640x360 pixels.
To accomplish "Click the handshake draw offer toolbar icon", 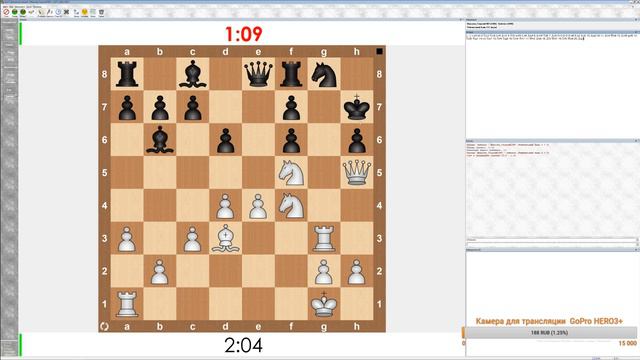I will coord(31,12).
